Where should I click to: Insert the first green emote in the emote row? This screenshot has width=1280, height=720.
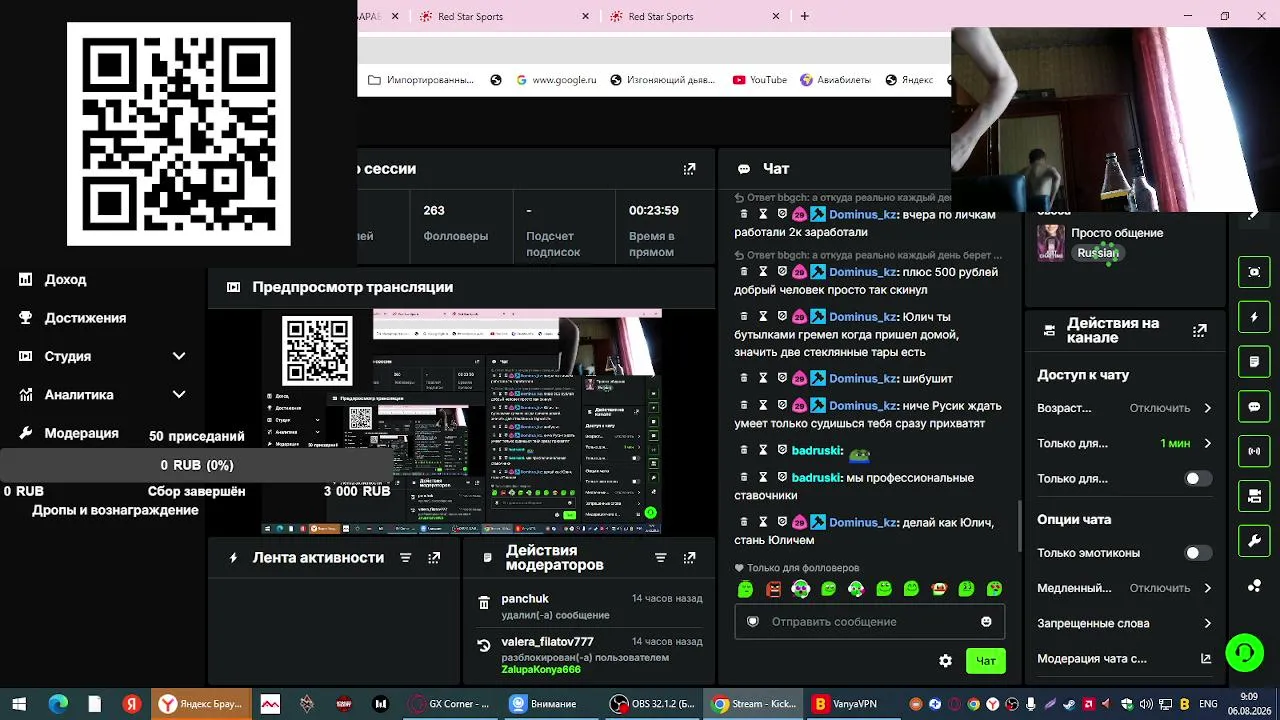[x=745, y=589]
